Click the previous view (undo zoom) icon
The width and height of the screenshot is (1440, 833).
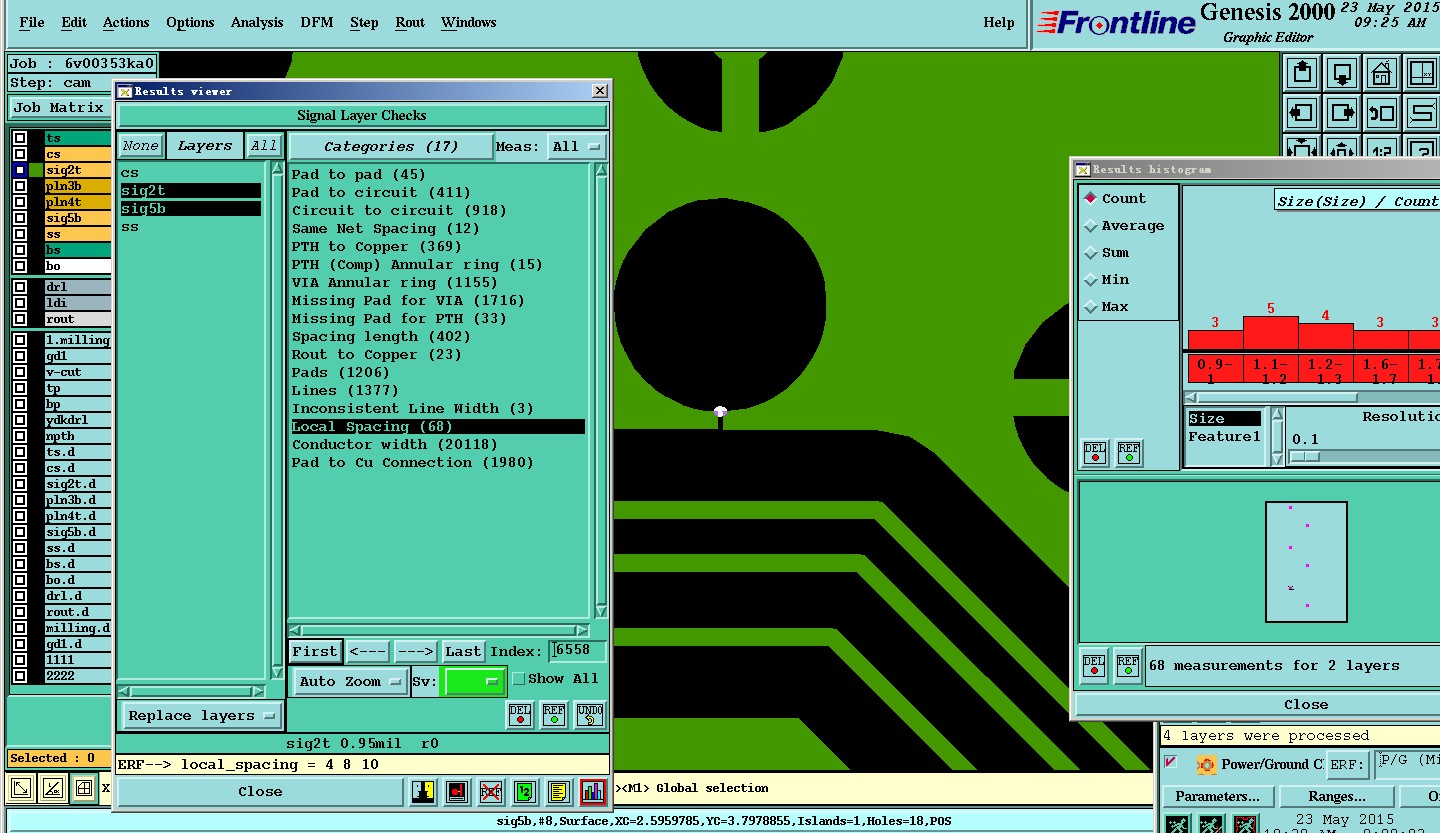[x=1382, y=112]
